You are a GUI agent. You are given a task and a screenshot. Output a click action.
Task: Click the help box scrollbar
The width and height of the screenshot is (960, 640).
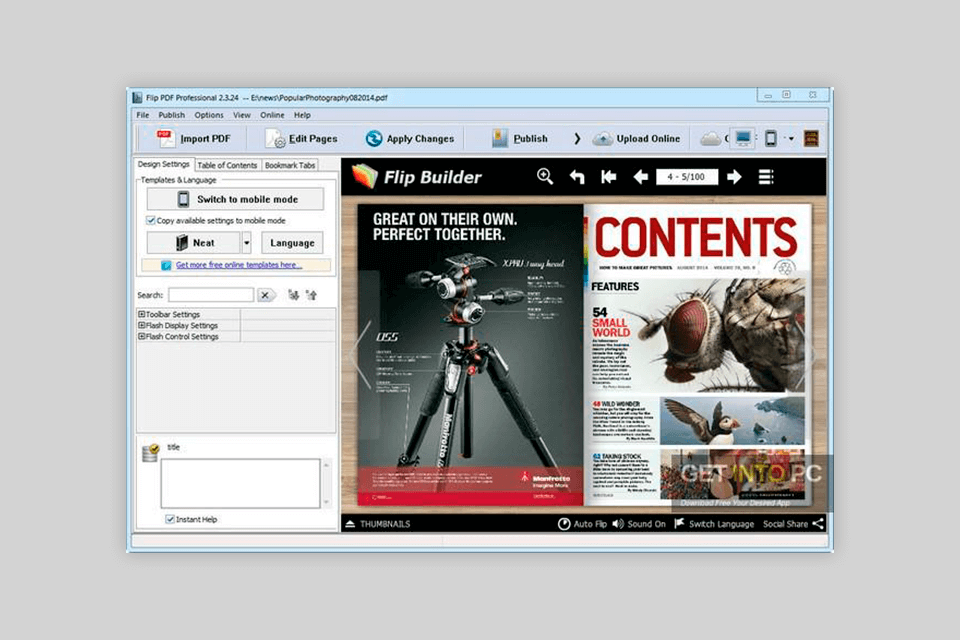coord(326,483)
